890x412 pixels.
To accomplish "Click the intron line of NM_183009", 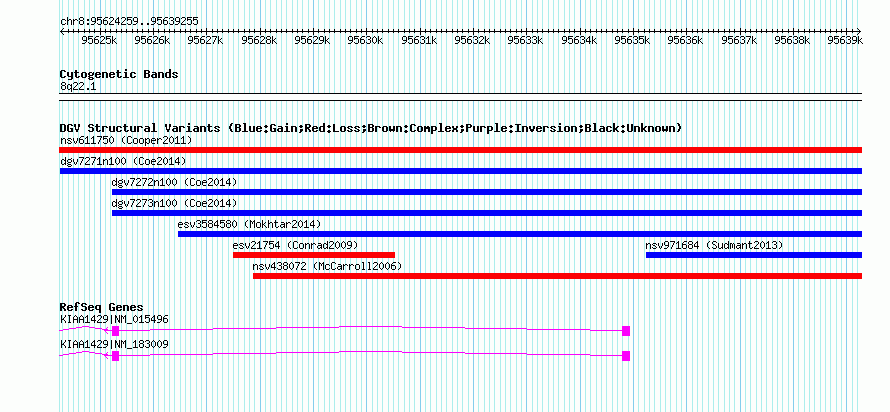I will [x=371, y=352].
